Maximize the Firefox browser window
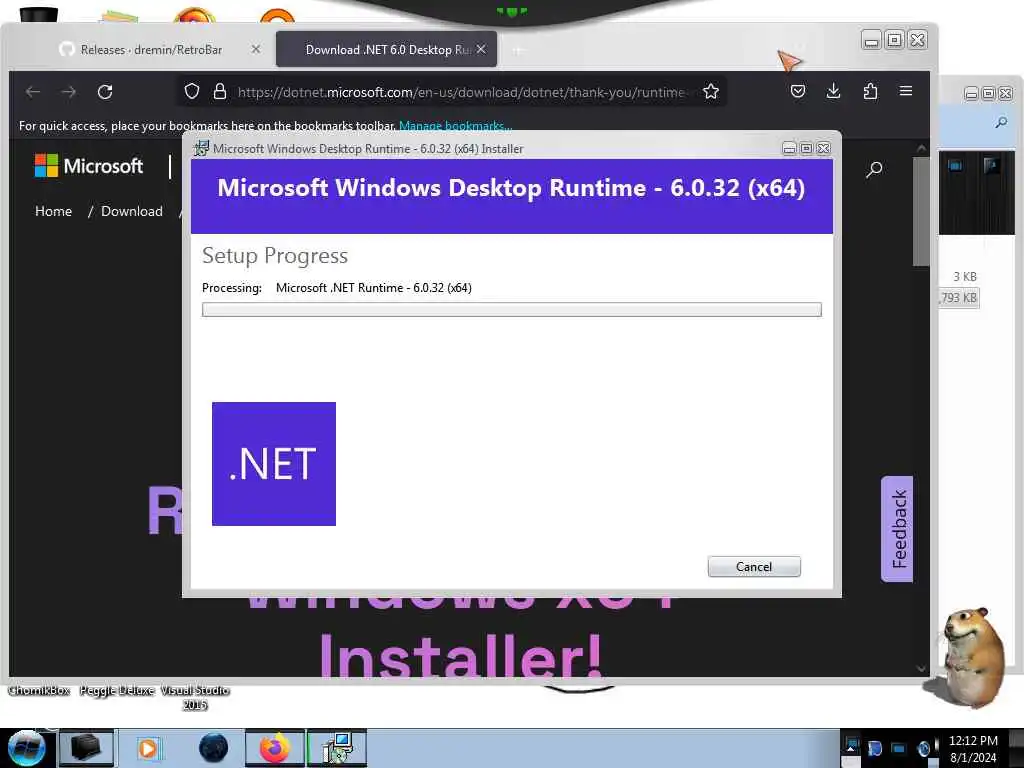Image resolution: width=1024 pixels, height=768 pixels. pos(895,40)
